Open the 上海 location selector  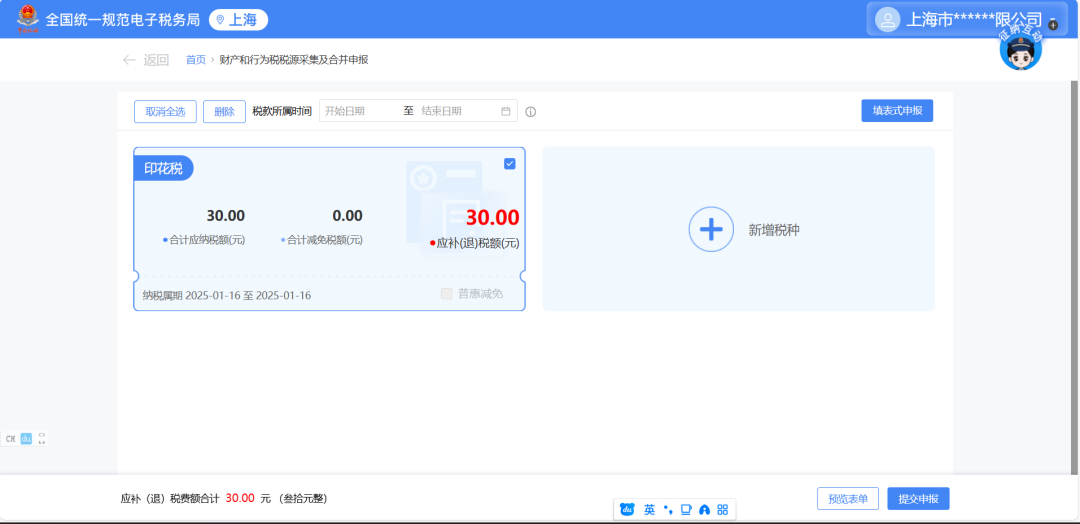tap(238, 20)
